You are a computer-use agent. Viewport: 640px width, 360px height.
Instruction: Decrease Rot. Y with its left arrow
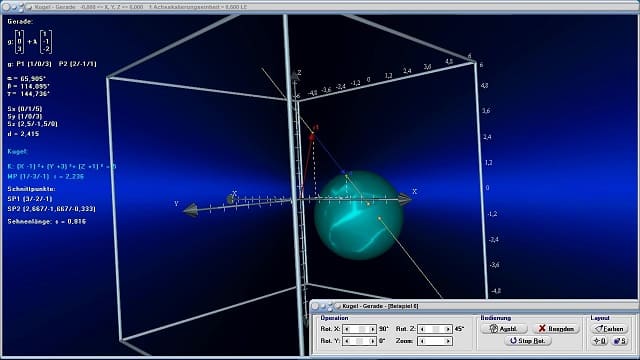click(x=347, y=341)
